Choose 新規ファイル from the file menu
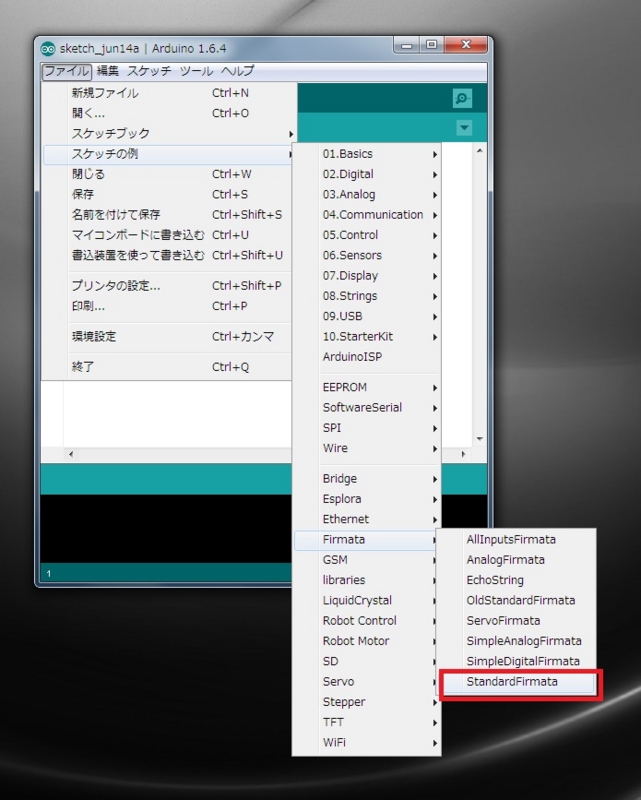641x800 pixels. pos(168,93)
